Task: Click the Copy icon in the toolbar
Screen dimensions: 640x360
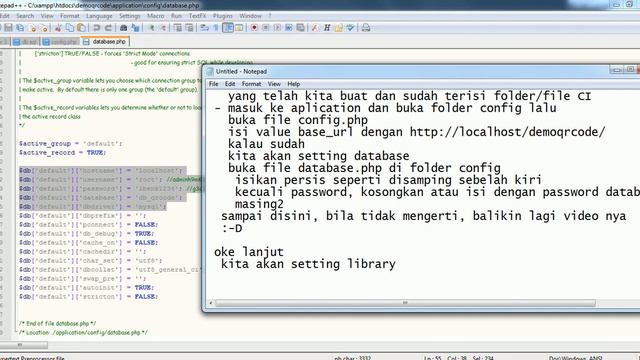Action: 70,28
